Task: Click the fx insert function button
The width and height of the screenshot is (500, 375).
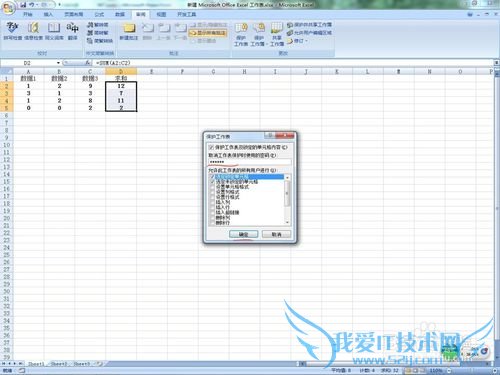Action: (88, 63)
